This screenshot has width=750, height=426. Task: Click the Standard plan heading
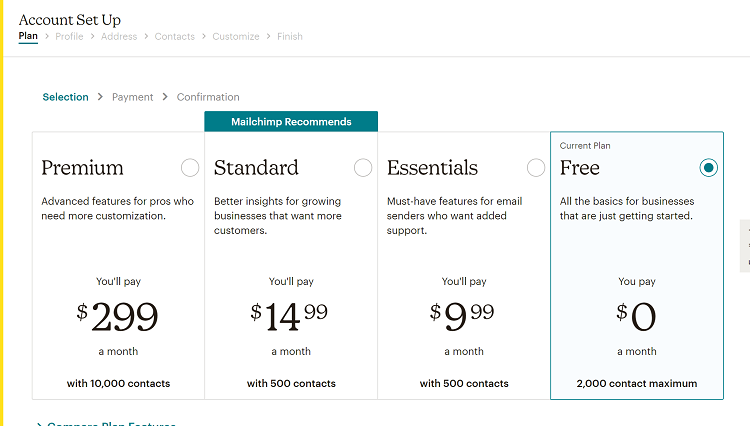pyautogui.click(x=256, y=168)
